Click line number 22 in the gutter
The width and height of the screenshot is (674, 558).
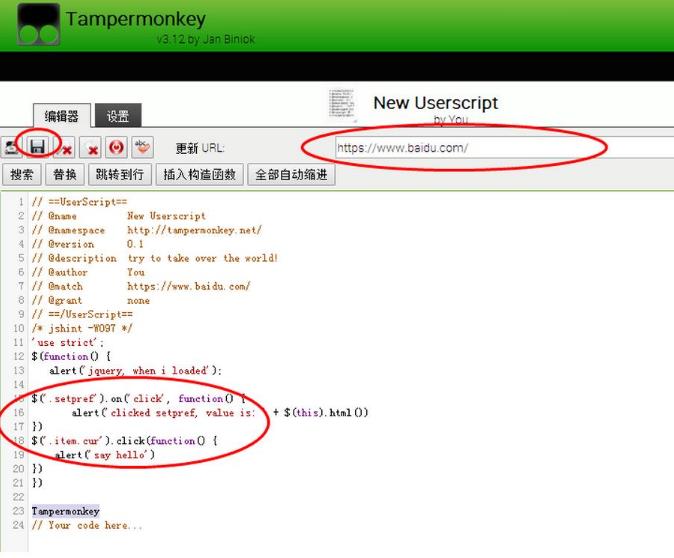(18, 497)
